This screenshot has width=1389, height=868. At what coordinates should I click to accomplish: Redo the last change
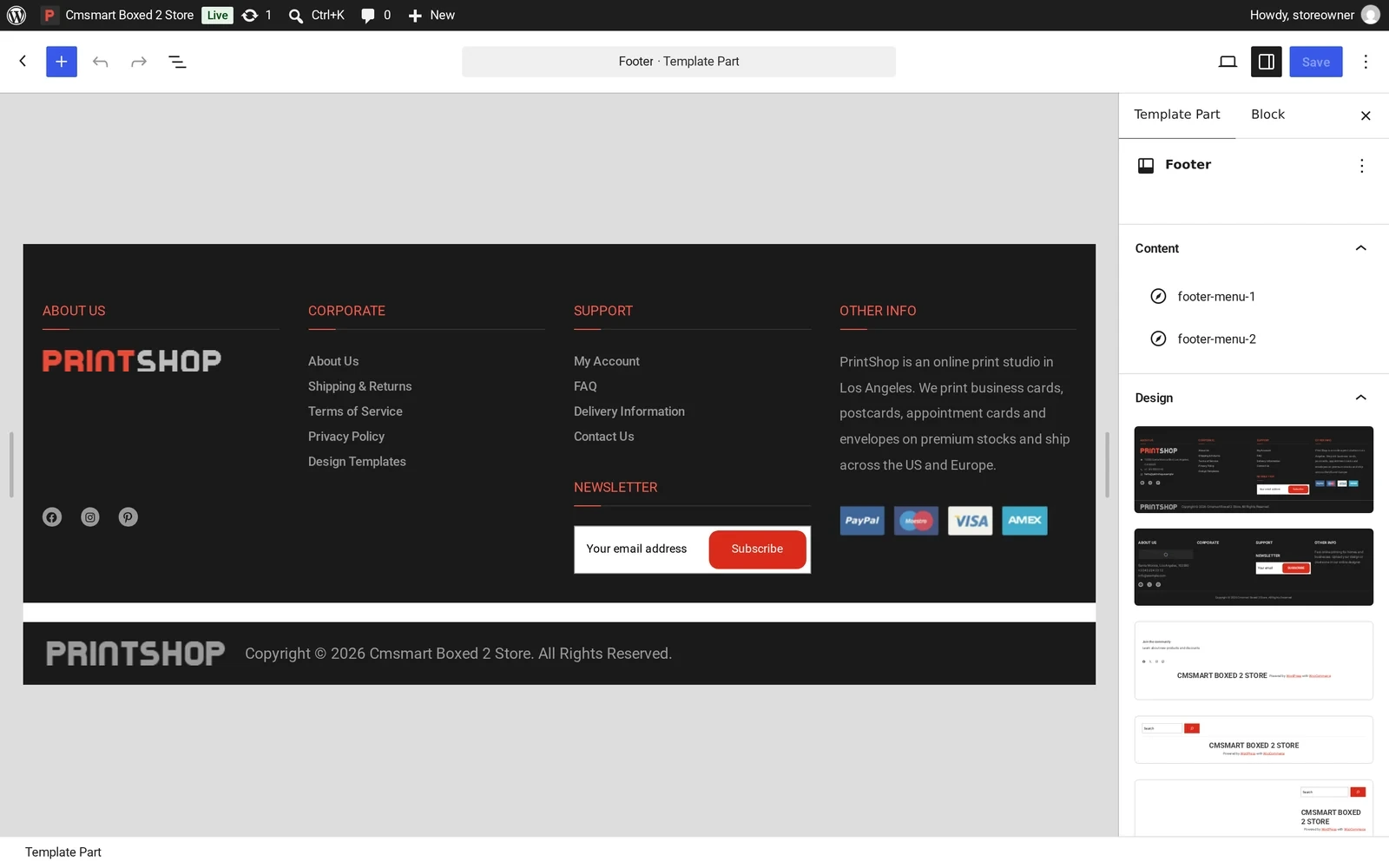(139, 62)
